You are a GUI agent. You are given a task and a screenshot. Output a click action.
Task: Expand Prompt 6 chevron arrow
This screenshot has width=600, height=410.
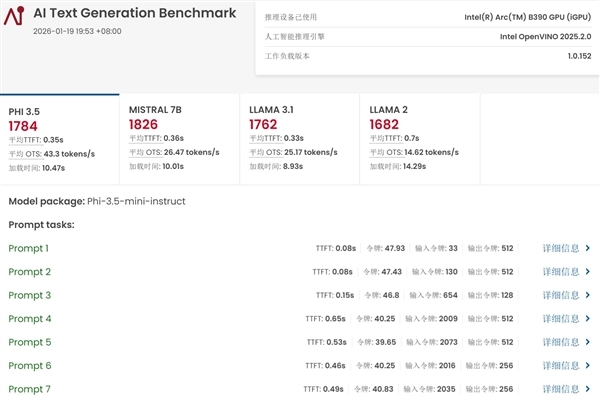[x=588, y=366]
